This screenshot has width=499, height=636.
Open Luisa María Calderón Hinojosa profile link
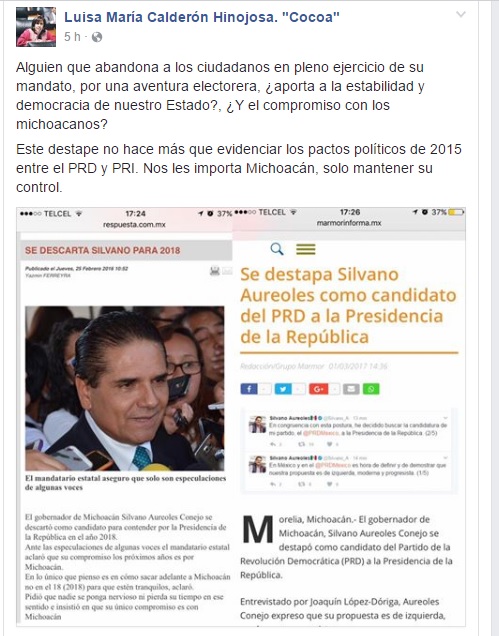click(202, 17)
